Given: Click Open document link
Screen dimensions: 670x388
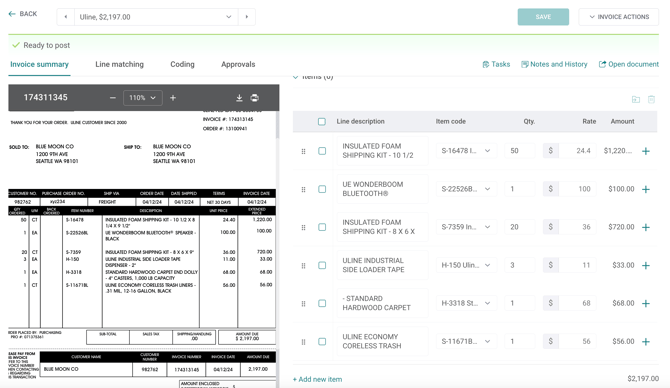Looking at the screenshot, I should [629, 64].
